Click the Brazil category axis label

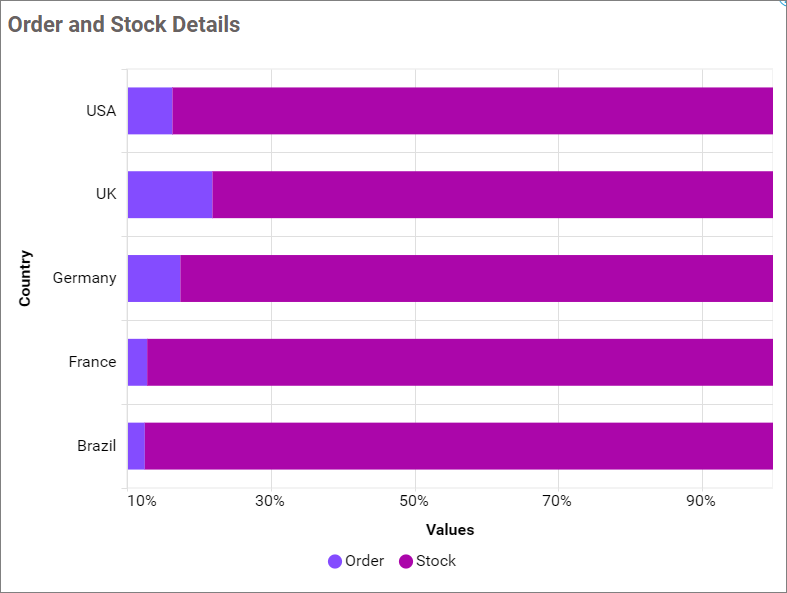point(97,446)
